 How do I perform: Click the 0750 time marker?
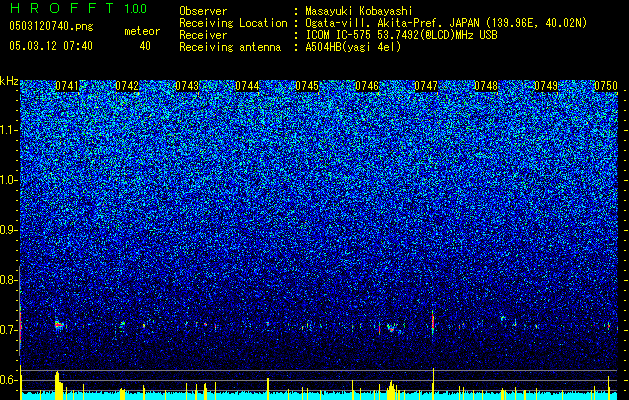click(606, 86)
